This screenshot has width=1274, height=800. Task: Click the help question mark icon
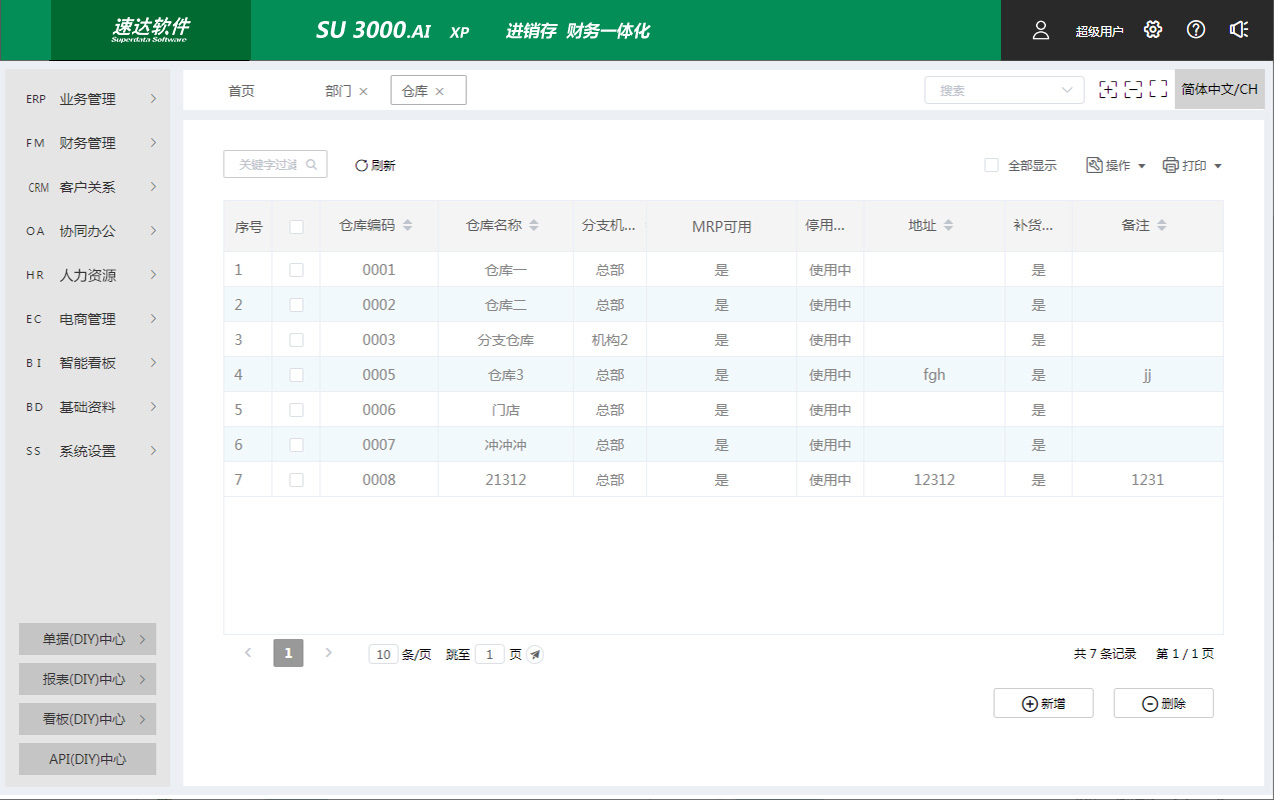point(1196,30)
